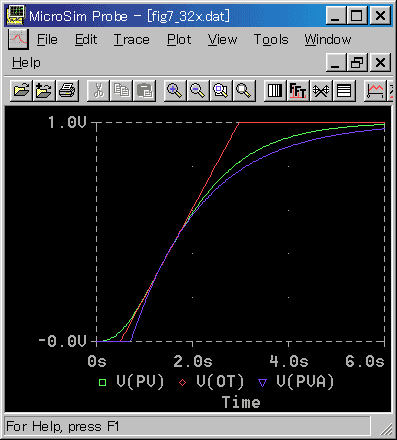The width and height of the screenshot is (397, 440).
Task: Click the Copy icon
Action: coord(121,90)
